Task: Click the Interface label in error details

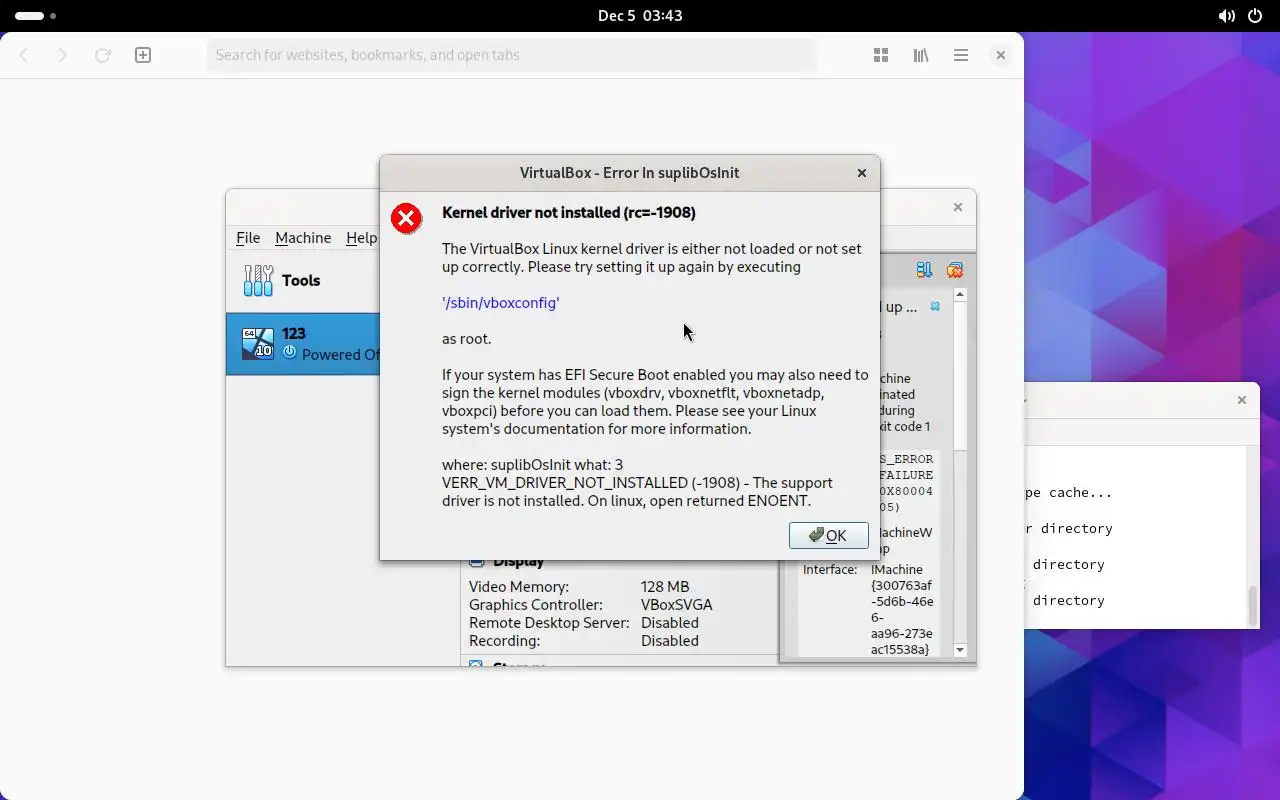Action: 830,569
